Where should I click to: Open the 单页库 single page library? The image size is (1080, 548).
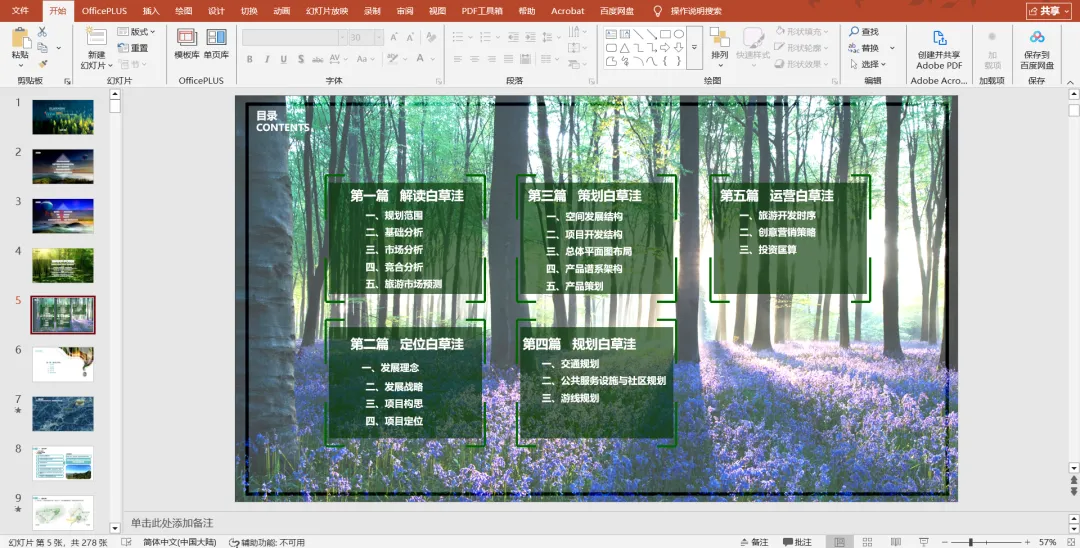pos(216,44)
